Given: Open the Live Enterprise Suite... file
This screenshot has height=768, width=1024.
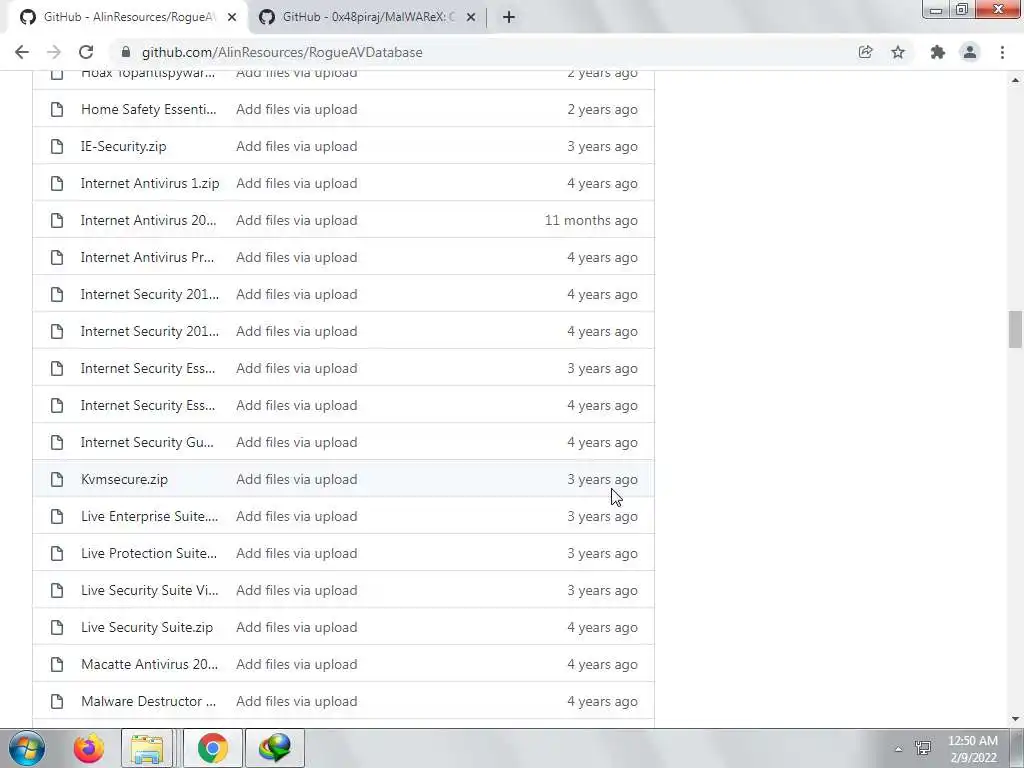Looking at the screenshot, I should [x=150, y=517].
